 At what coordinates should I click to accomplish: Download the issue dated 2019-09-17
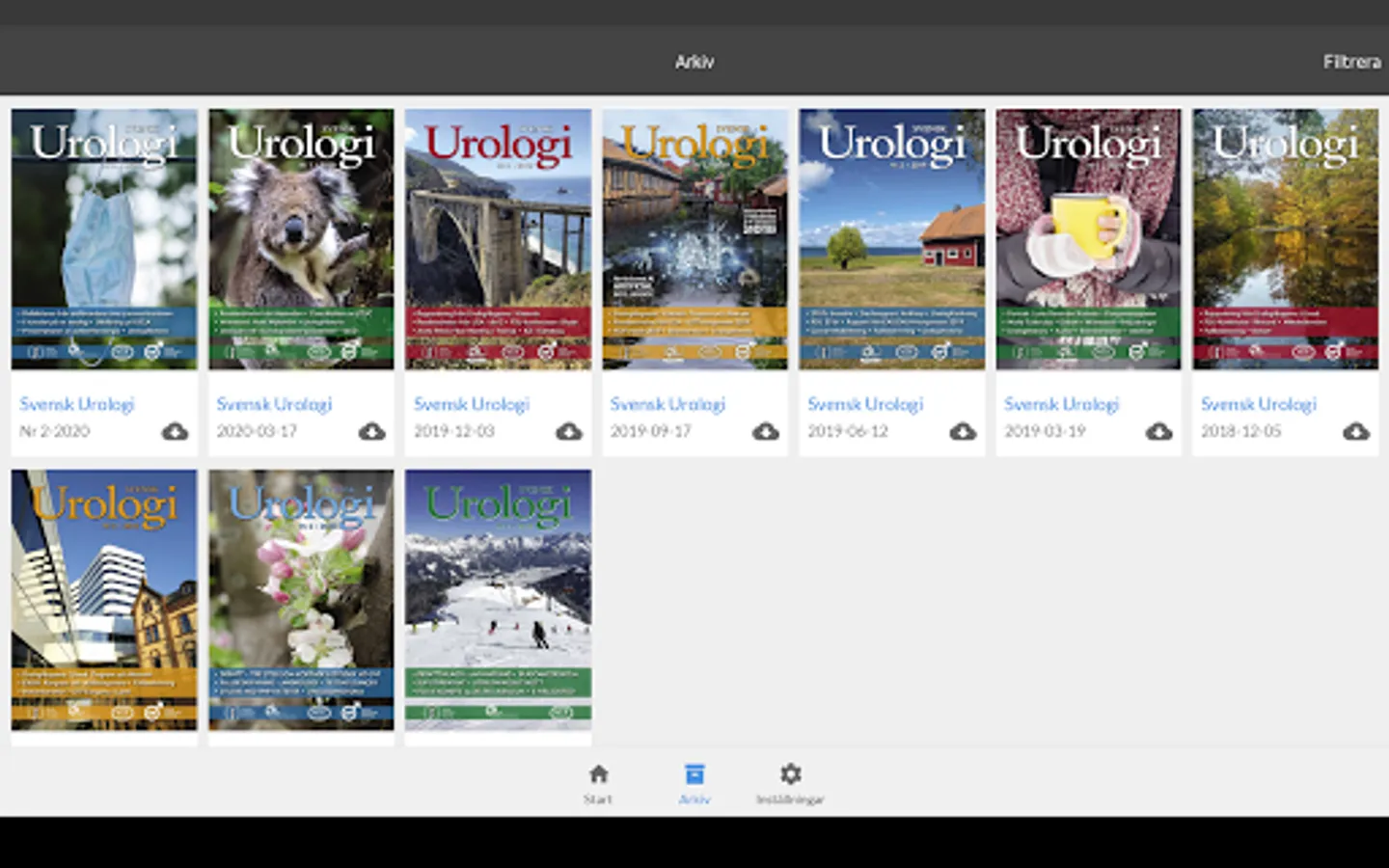click(x=766, y=431)
